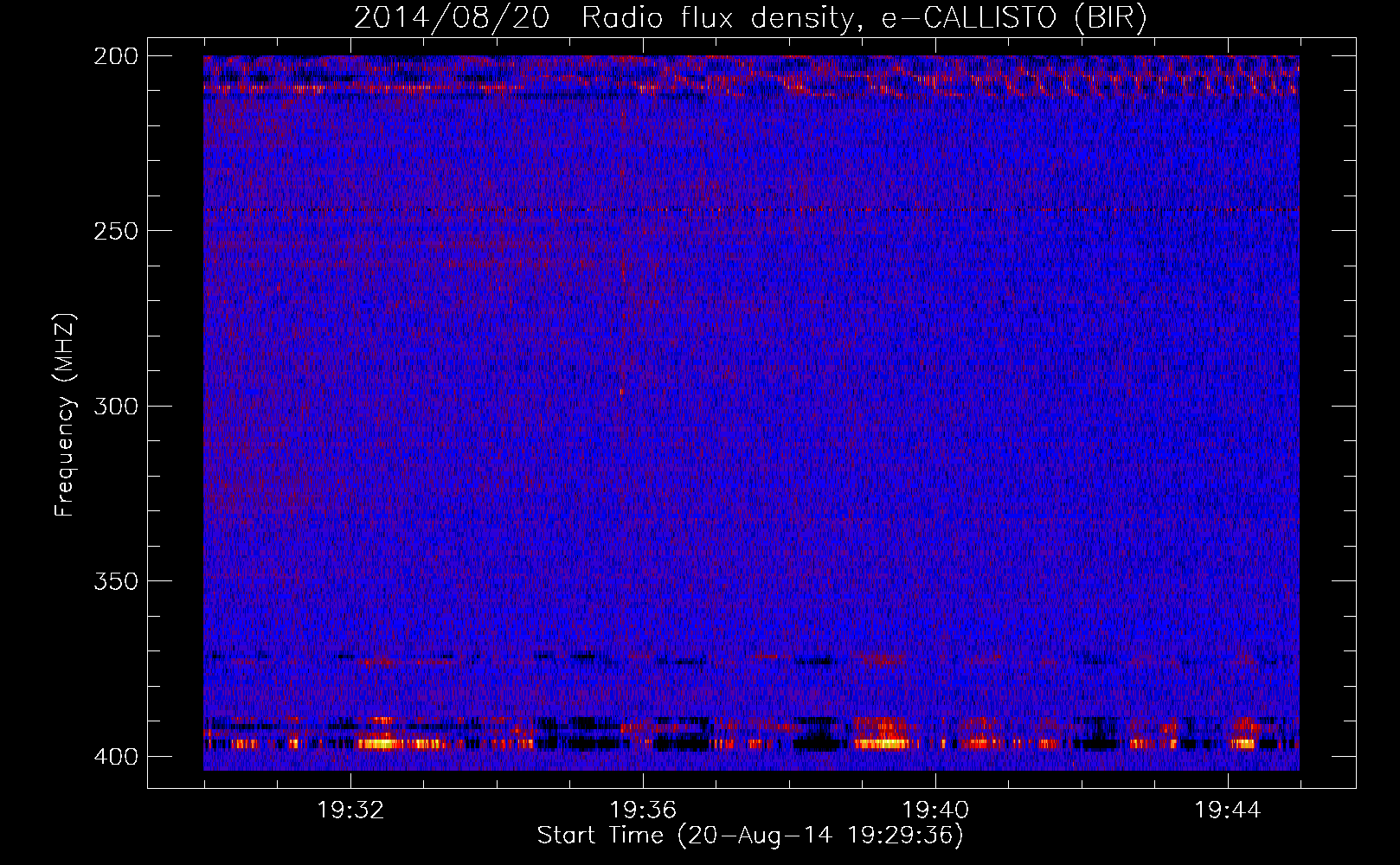
Task: Click the 19:32 time tick label
Action: pos(350,810)
